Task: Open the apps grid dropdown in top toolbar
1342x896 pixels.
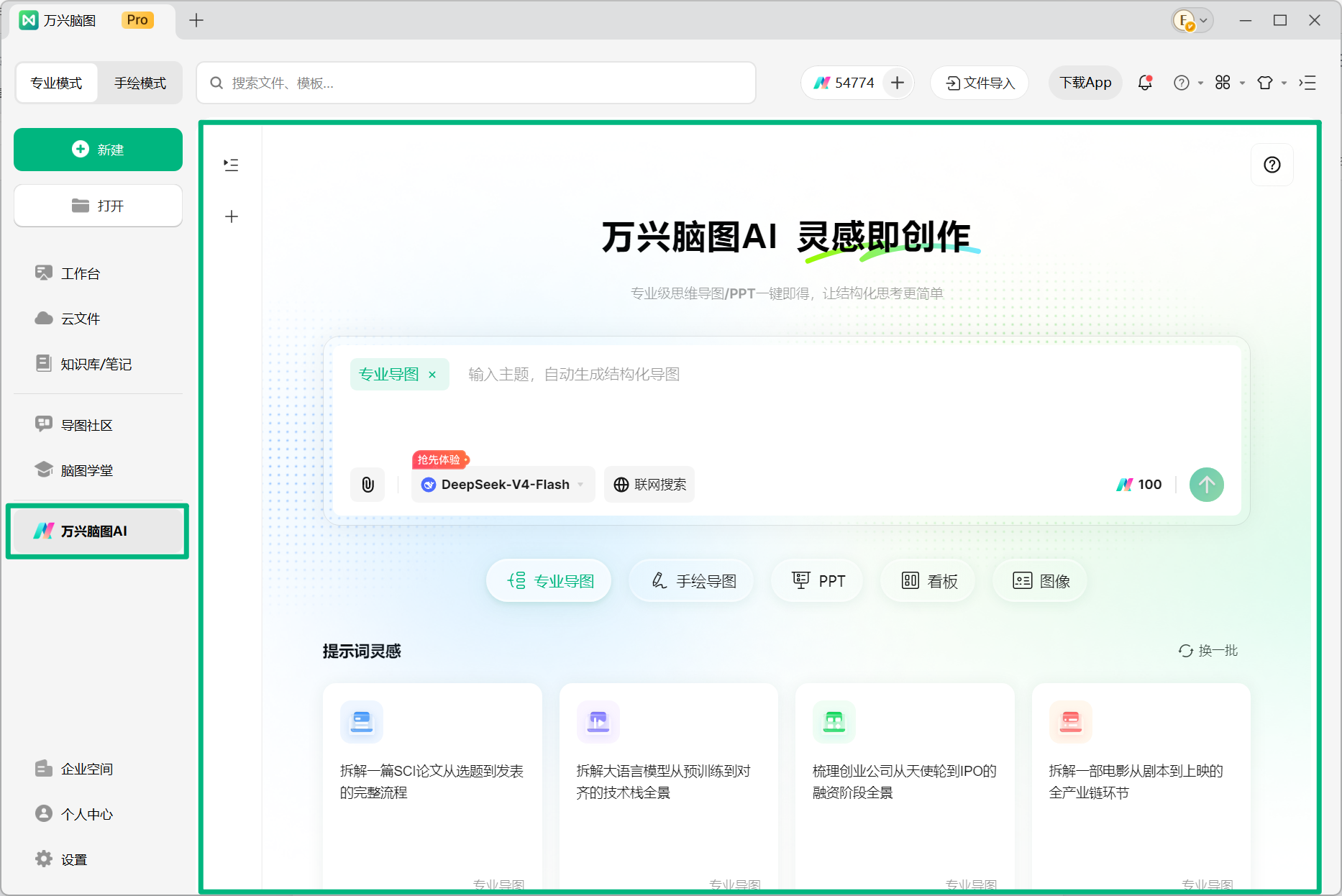Action: pyautogui.click(x=1229, y=83)
